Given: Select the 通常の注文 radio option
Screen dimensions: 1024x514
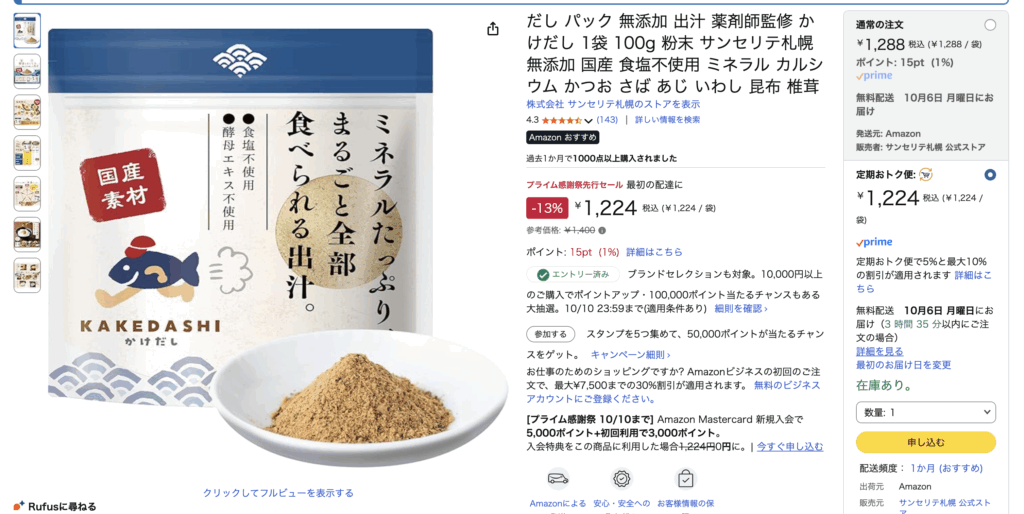Looking at the screenshot, I should [990, 25].
